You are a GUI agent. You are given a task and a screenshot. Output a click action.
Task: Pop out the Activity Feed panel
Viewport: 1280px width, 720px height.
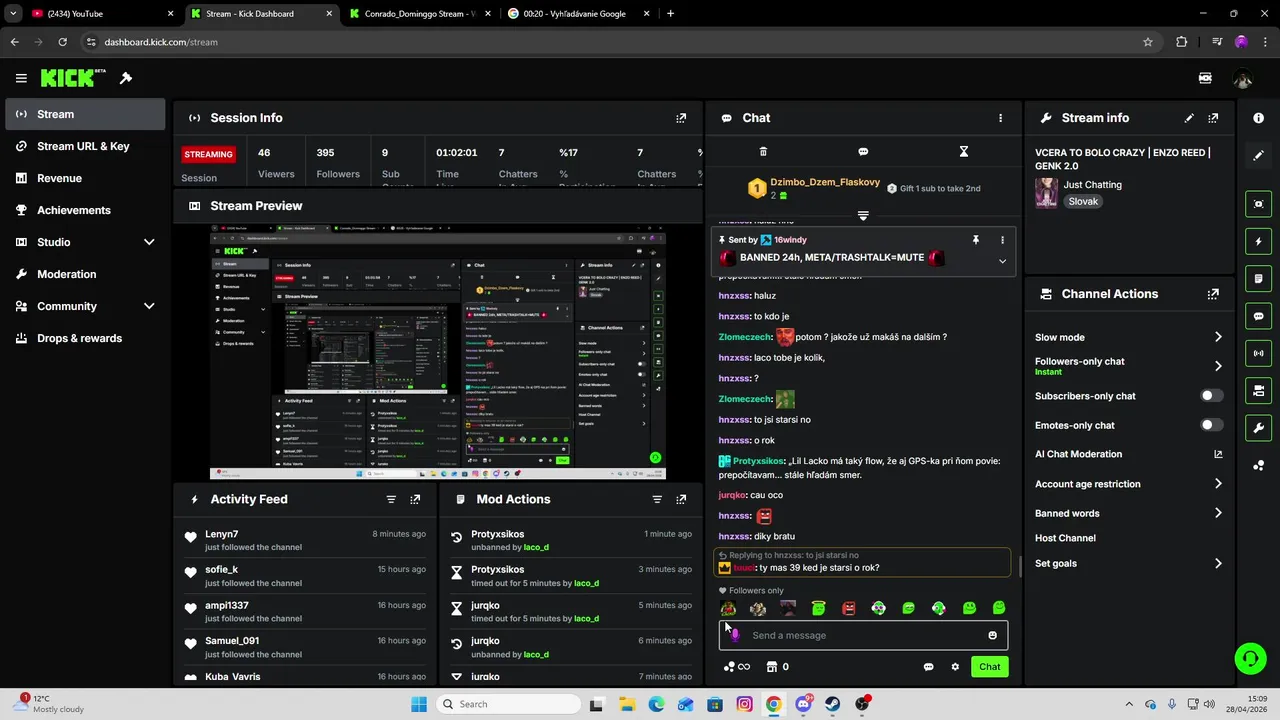point(415,499)
